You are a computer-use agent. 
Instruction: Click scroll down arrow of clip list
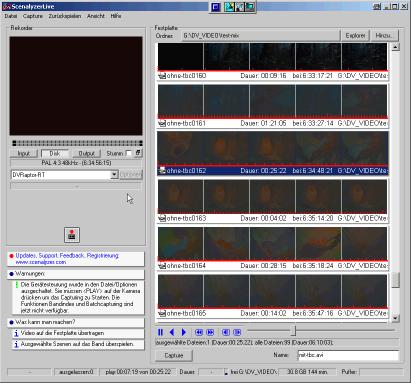[395, 318]
